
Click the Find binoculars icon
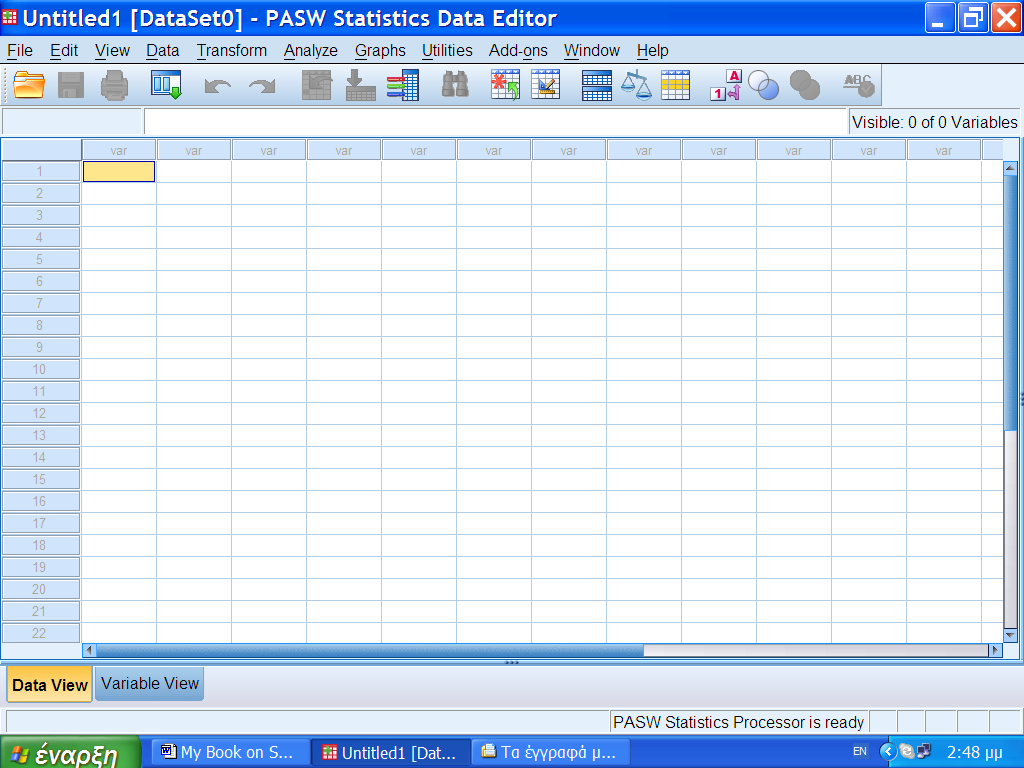(x=455, y=85)
